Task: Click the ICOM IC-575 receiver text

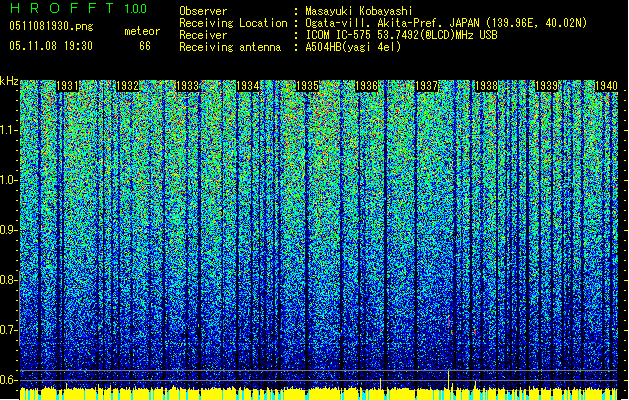Action: [401, 35]
